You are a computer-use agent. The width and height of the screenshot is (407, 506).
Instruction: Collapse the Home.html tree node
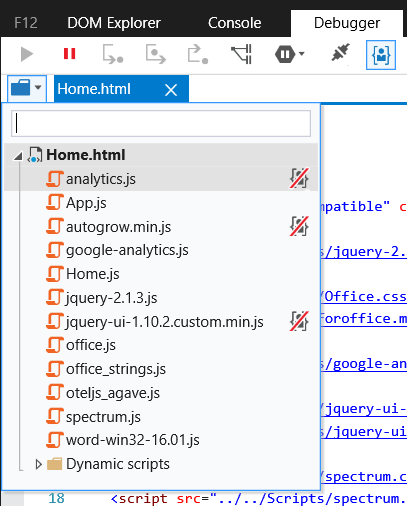click(19, 156)
